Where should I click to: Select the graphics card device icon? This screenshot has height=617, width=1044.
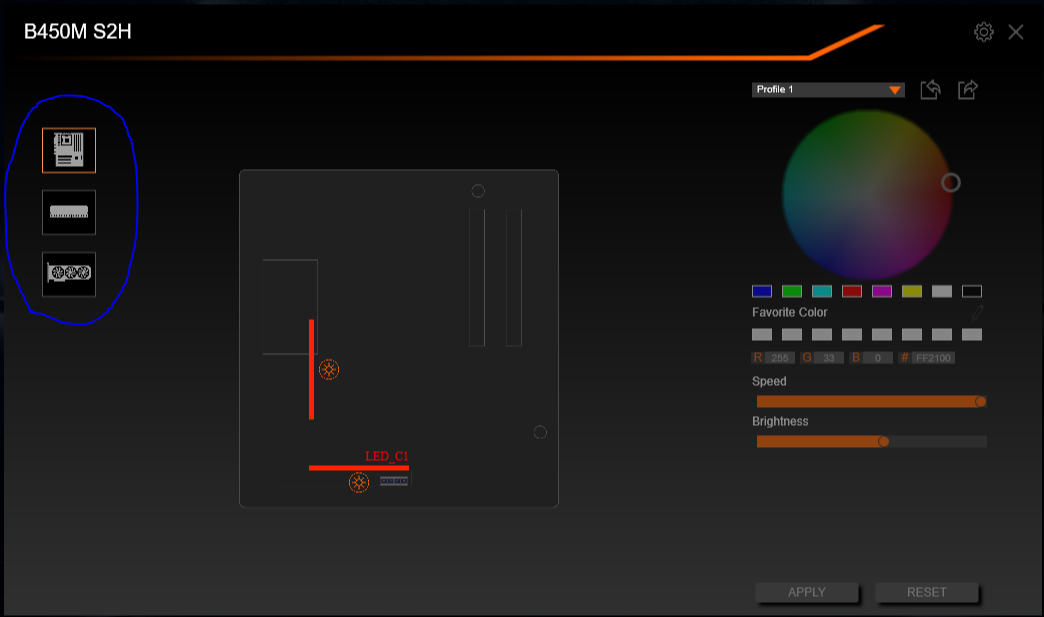tap(69, 274)
